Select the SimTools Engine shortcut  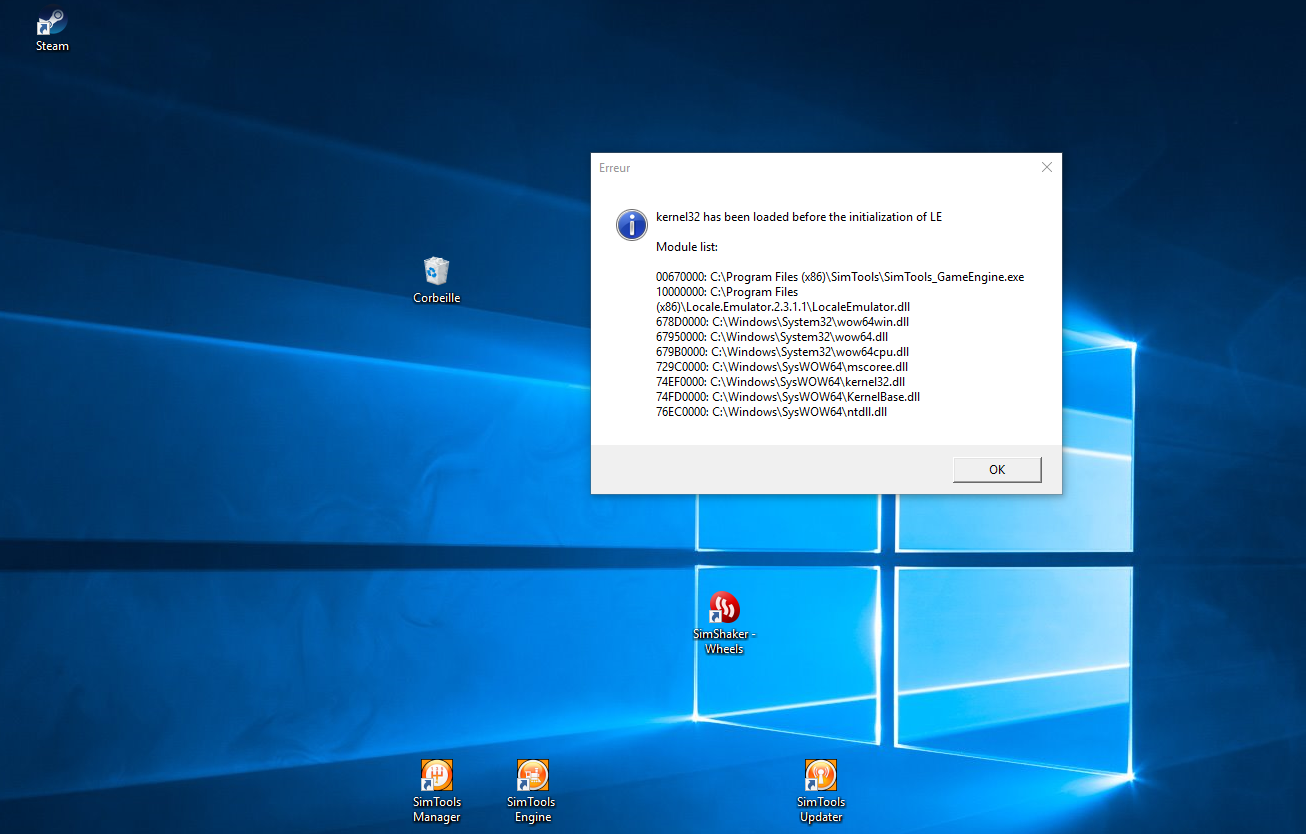tap(532, 791)
